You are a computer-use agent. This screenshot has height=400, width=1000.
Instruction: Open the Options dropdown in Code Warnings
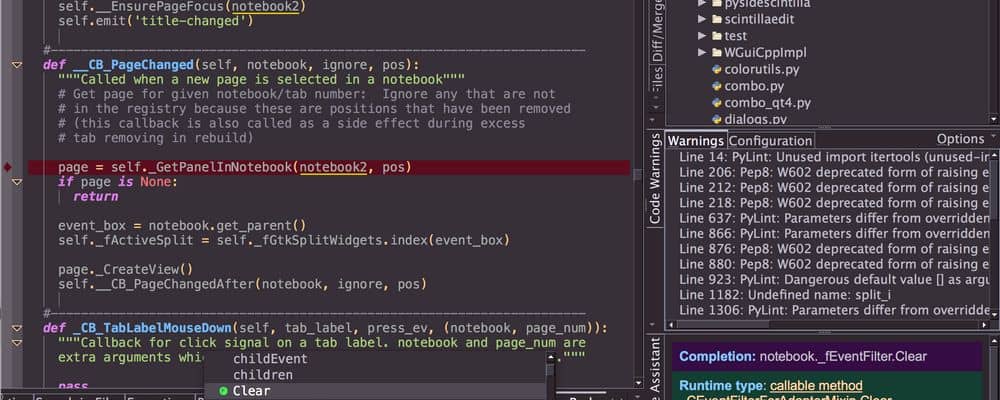click(965, 140)
